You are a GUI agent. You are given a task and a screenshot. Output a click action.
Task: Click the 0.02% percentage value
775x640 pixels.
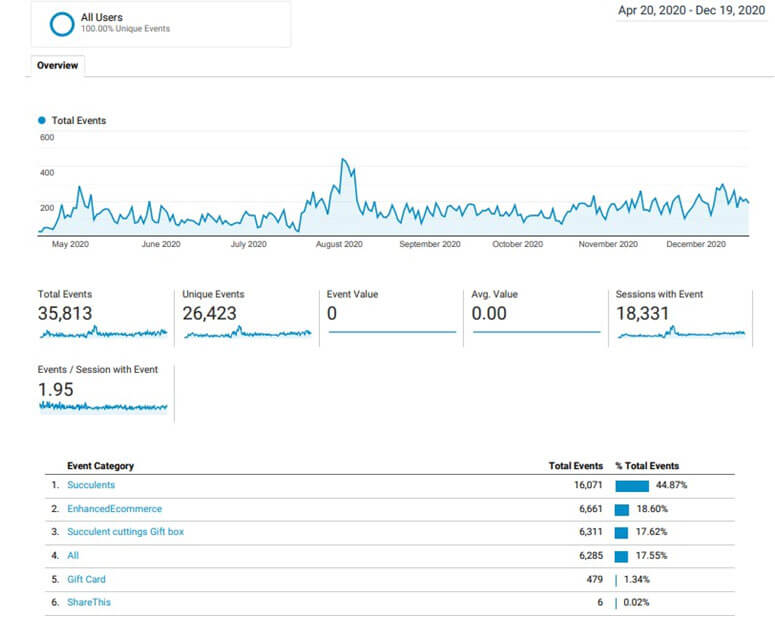click(x=636, y=602)
